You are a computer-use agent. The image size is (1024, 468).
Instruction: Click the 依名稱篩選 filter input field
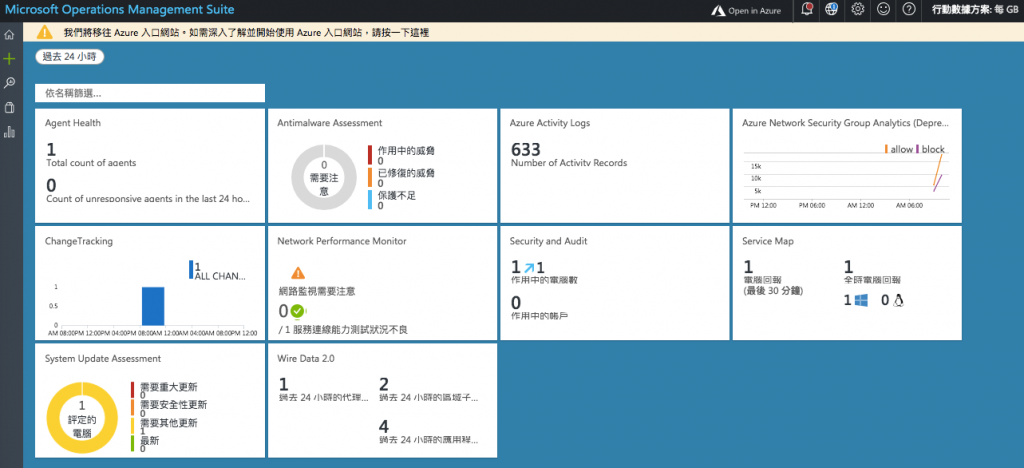coord(150,93)
